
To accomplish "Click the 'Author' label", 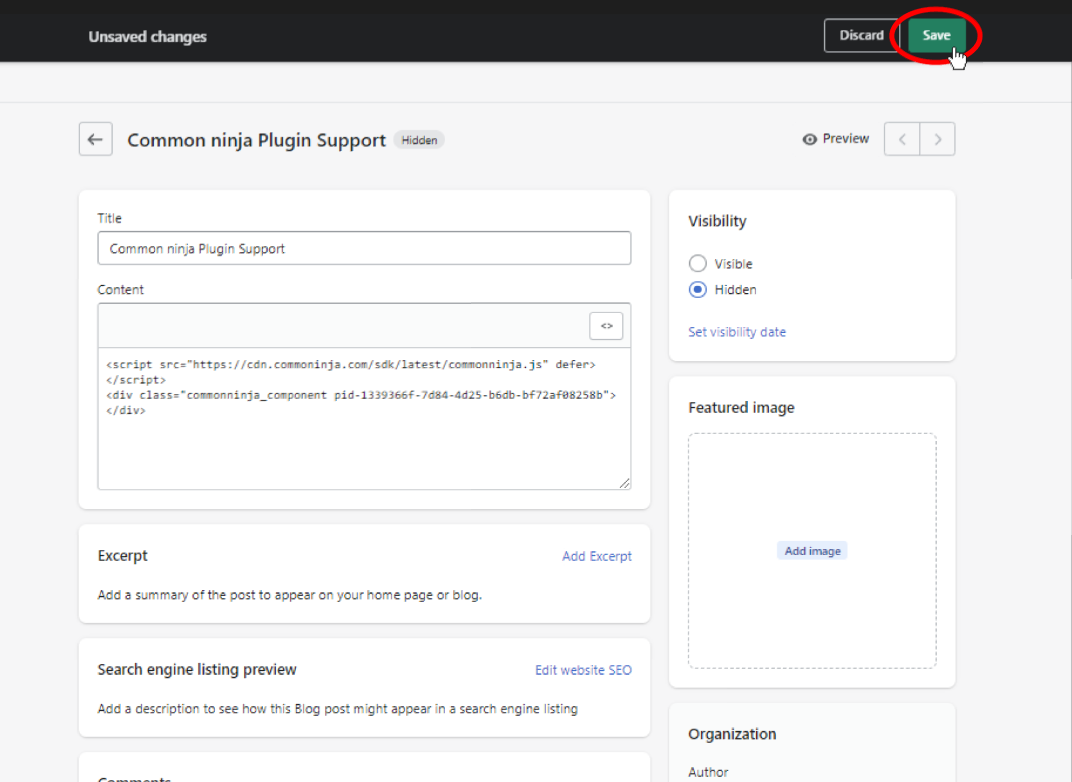I will [708, 772].
